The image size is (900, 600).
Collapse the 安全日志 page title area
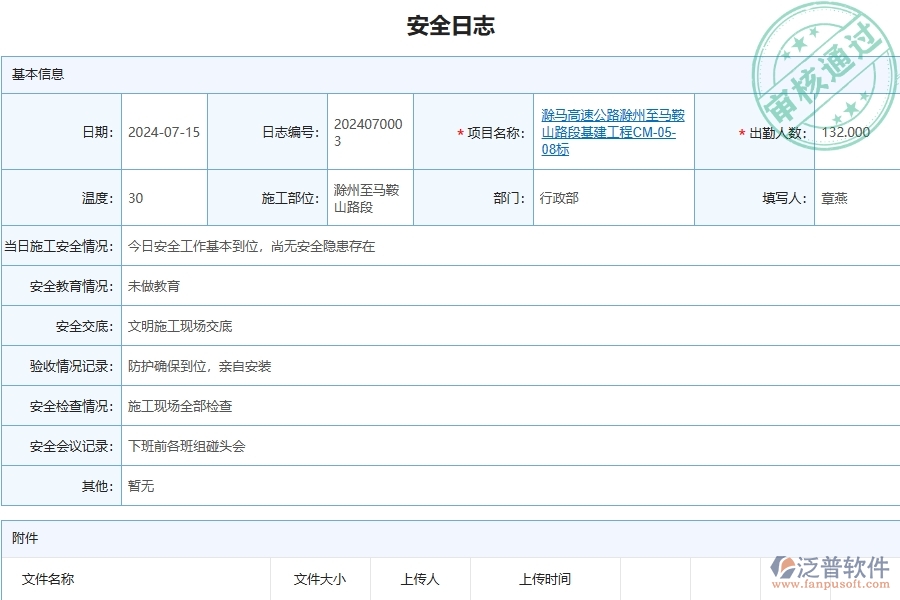click(x=450, y=25)
